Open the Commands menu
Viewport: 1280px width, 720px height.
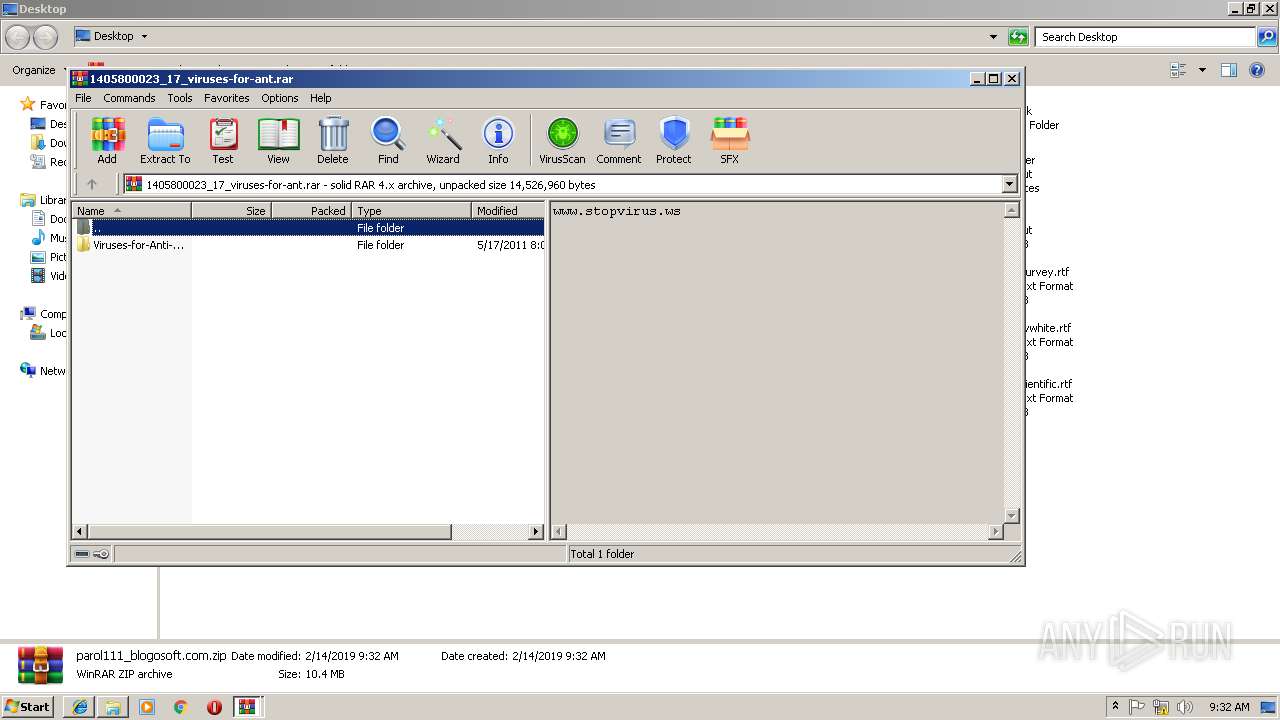[x=129, y=98]
